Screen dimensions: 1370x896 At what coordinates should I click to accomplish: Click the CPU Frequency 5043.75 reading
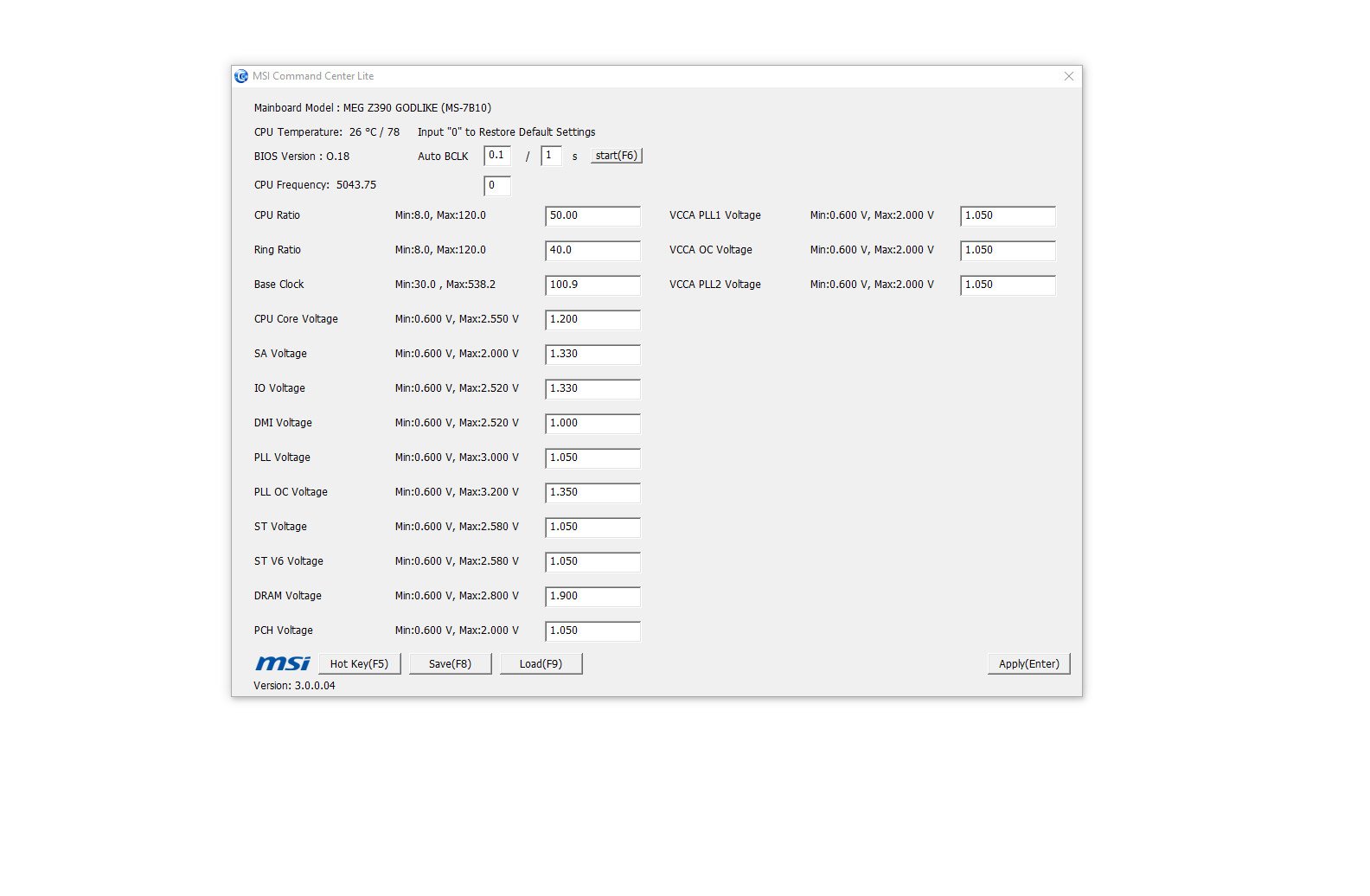click(315, 185)
